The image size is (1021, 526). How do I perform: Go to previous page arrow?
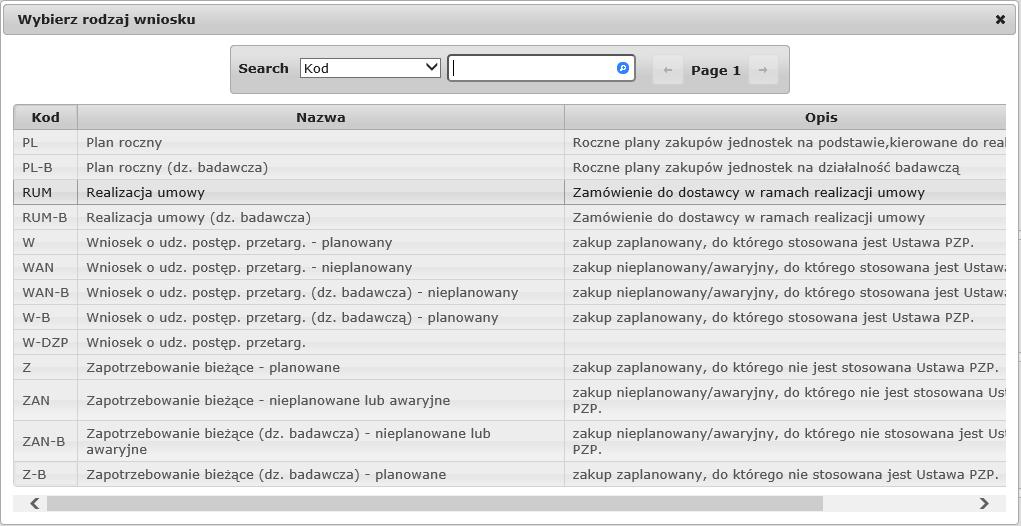pyautogui.click(x=667, y=70)
